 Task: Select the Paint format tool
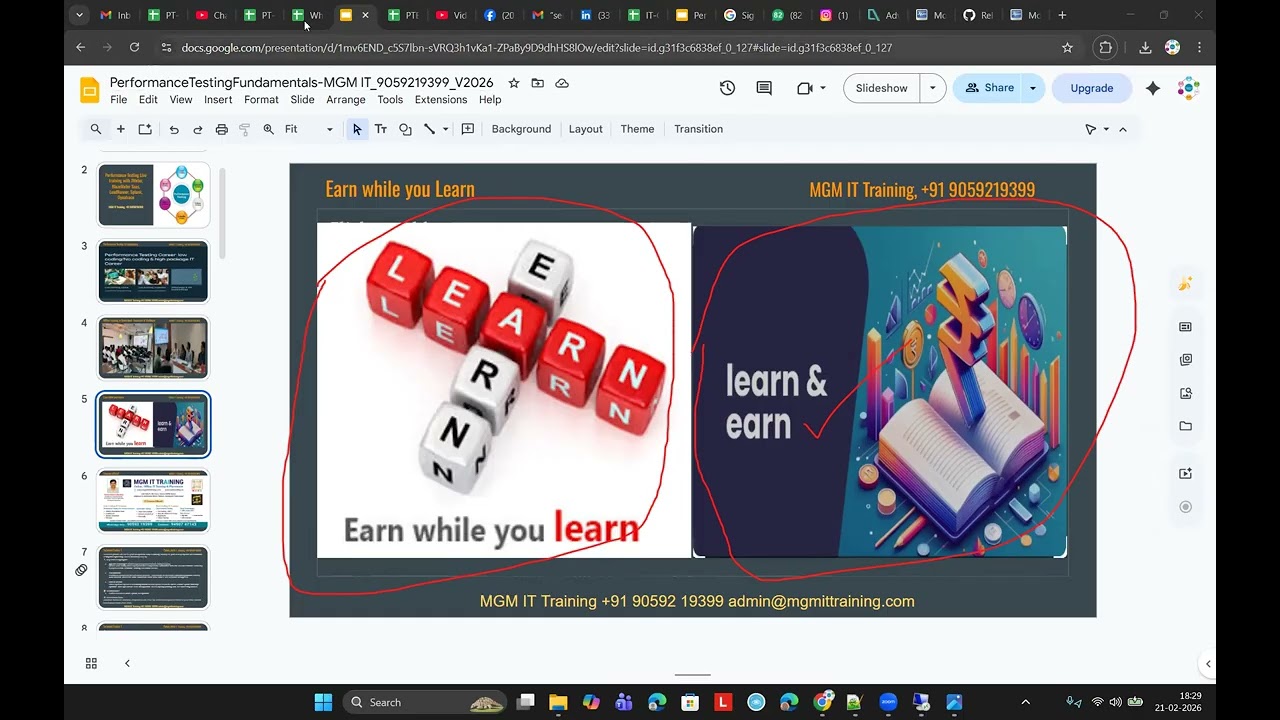[245, 129]
